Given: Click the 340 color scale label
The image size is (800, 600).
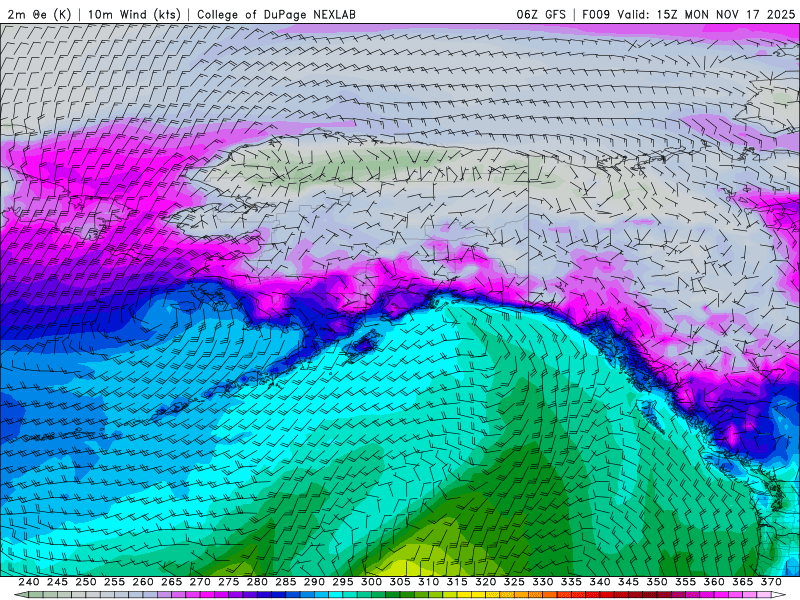Looking at the screenshot, I should pos(600,582).
